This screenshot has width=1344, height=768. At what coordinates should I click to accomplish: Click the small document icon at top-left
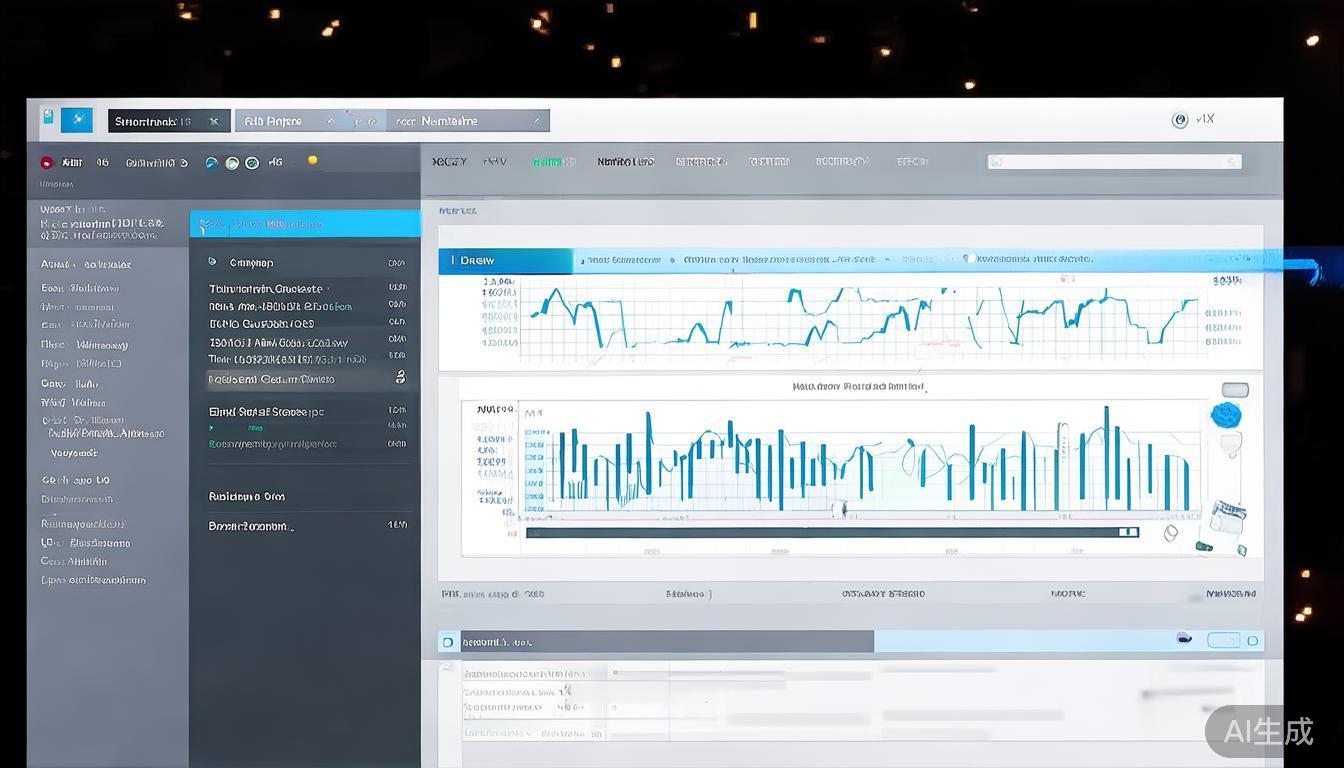coord(47,118)
